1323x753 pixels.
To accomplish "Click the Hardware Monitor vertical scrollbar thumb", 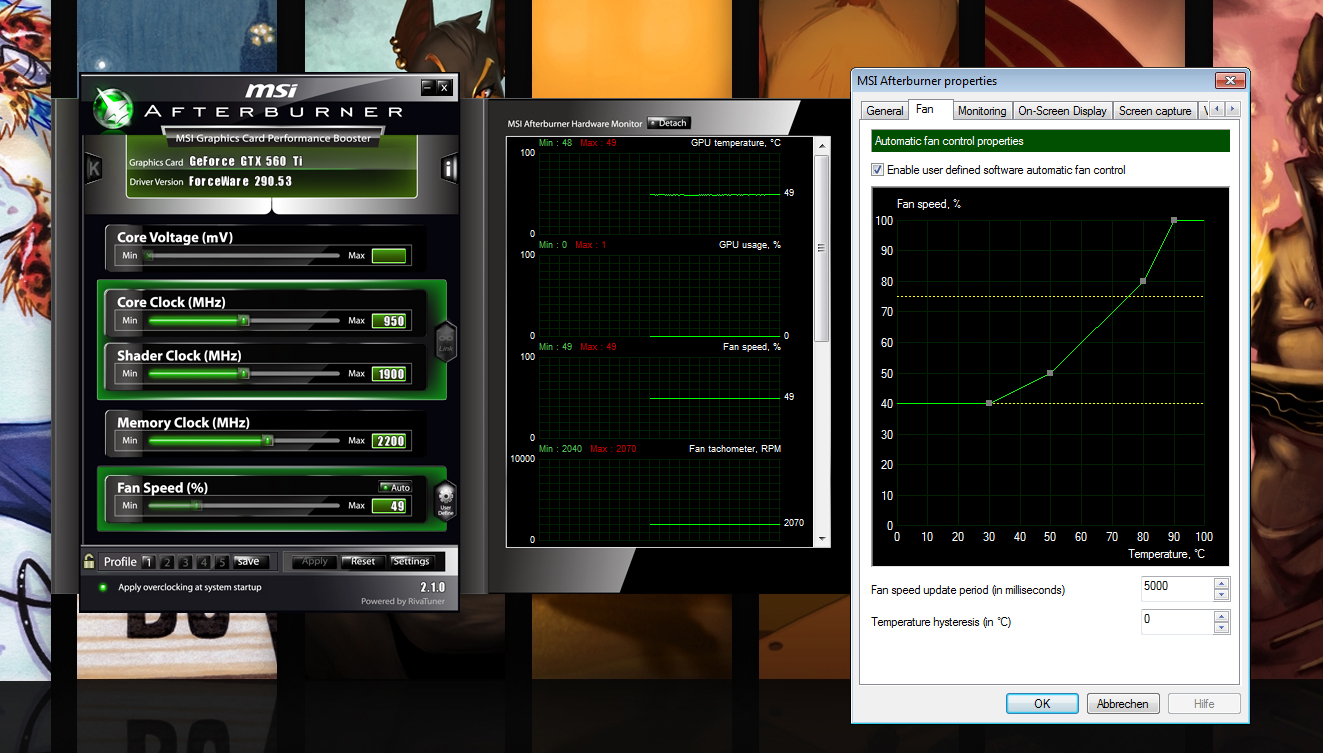I will coord(823,248).
